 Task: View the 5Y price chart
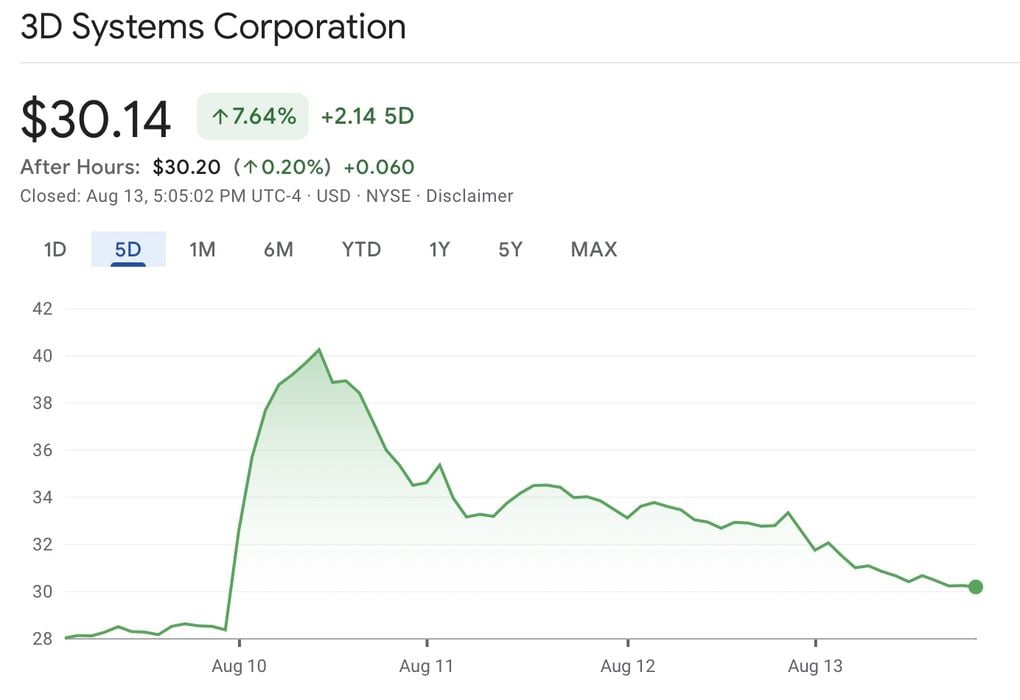(510, 249)
